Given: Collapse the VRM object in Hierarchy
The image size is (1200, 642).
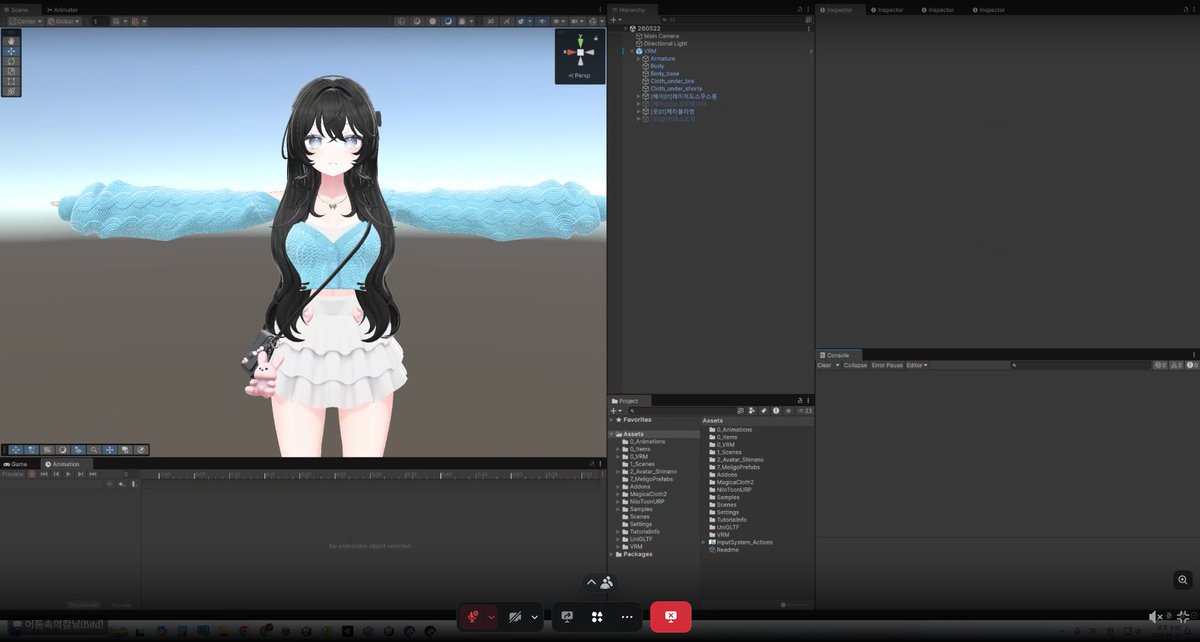Looking at the screenshot, I should (x=632, y=51).
